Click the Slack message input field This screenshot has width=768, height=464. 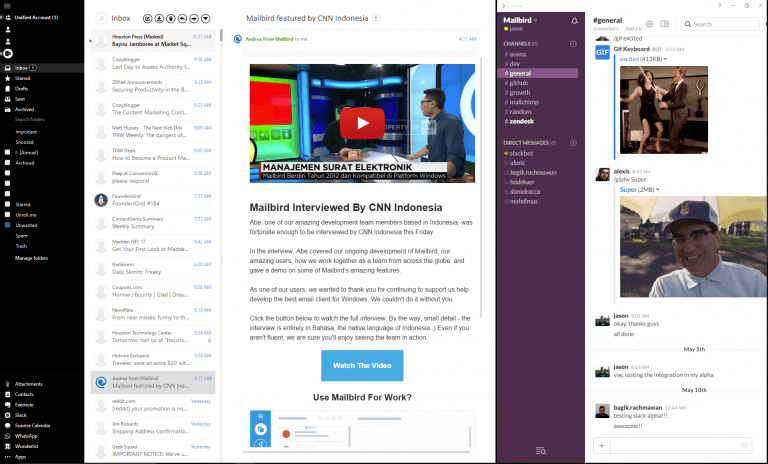pyautogui.click(x=675, y=445)
